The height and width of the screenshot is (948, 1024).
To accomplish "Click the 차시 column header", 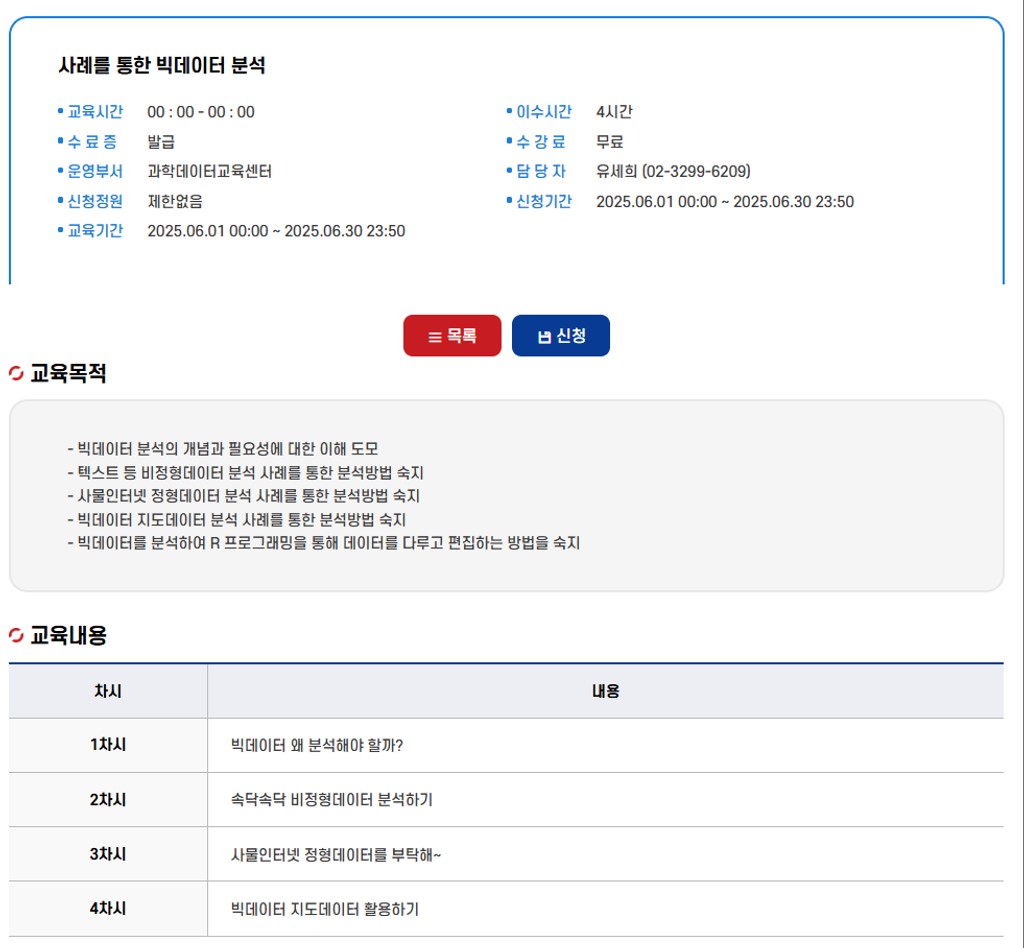I will [108, 691].
